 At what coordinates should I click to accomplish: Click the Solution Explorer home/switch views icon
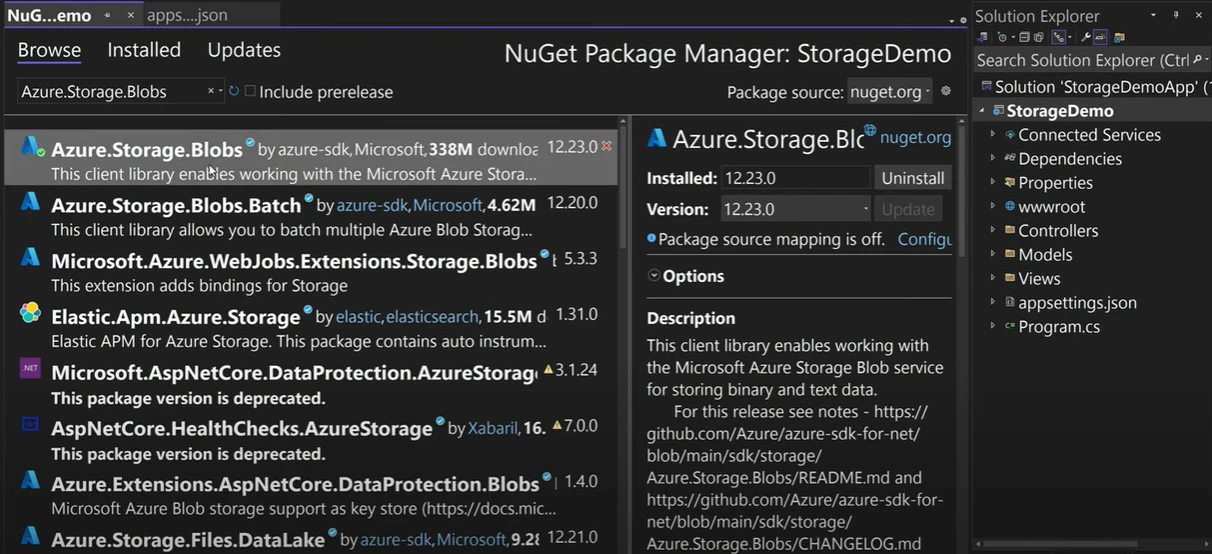point(984,37)
